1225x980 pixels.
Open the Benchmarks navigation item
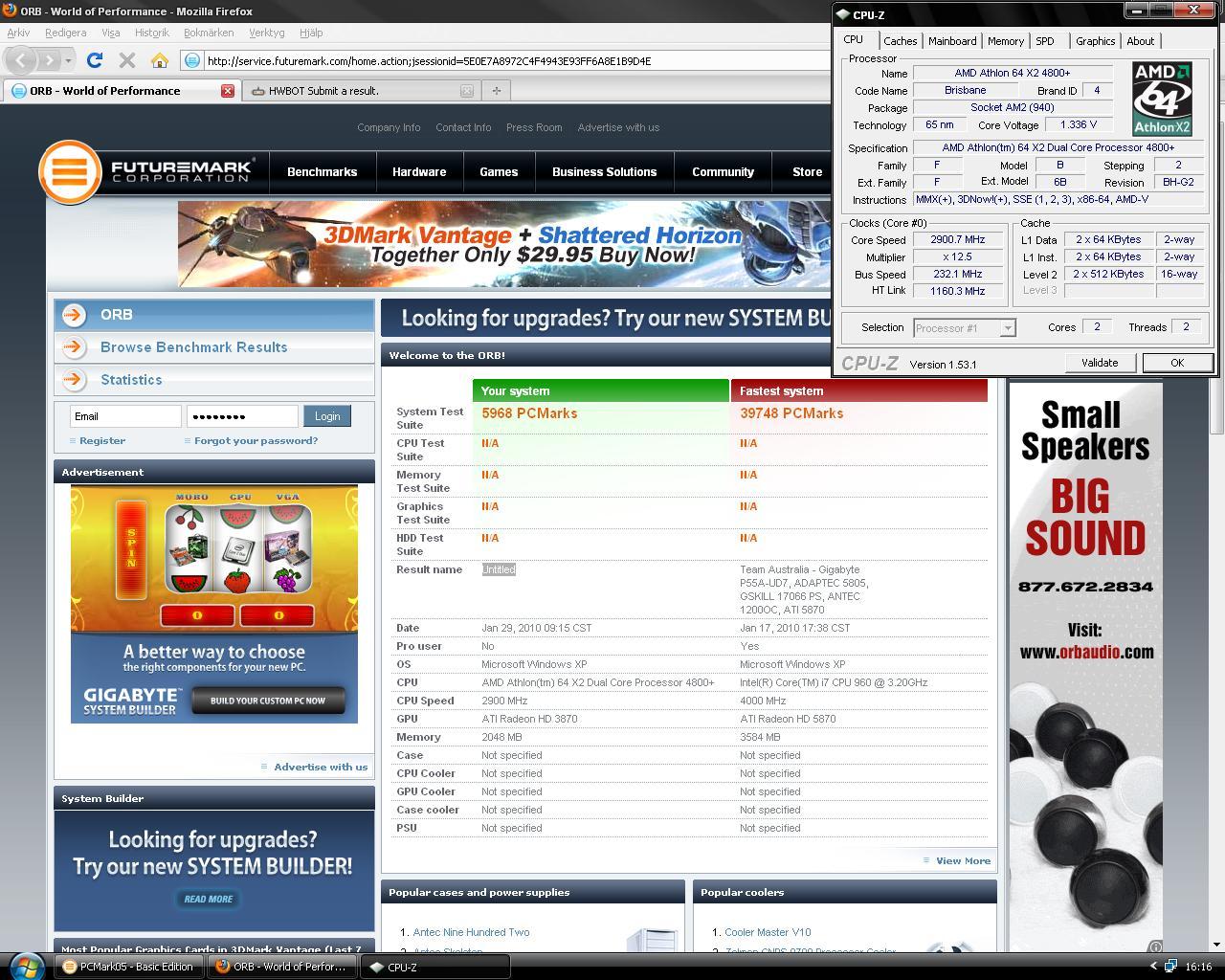(322, 172)
